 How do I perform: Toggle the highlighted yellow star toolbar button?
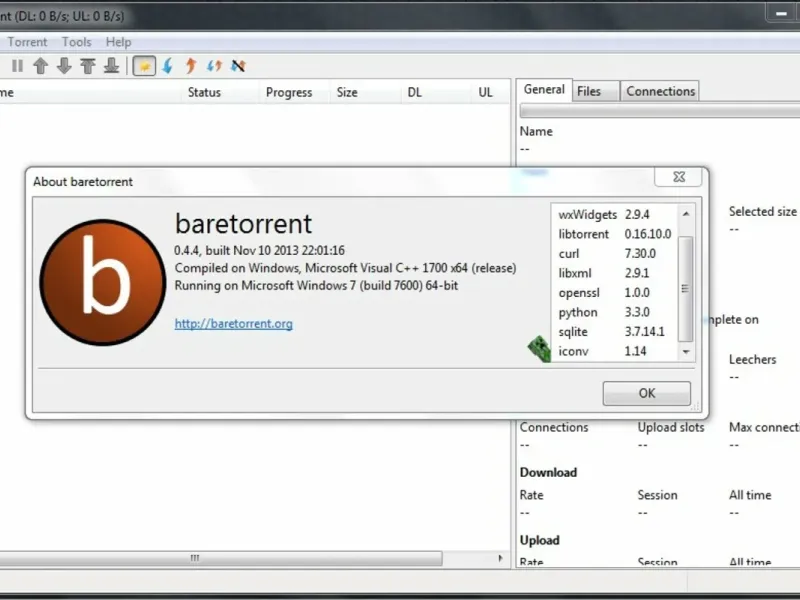pyautogui.click(x=143, y=66)
